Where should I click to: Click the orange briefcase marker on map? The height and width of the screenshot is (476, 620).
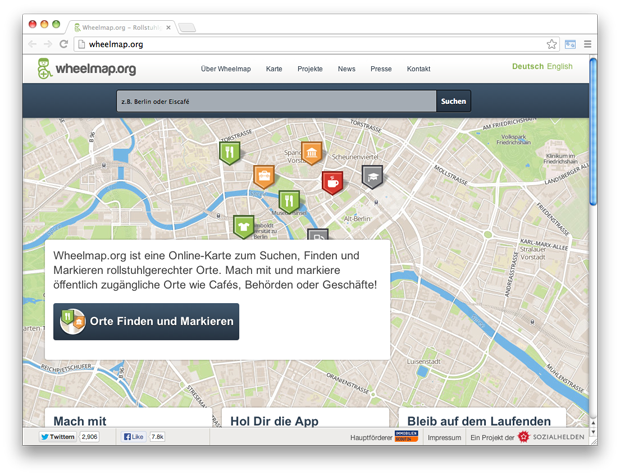(x=264, y=176)
